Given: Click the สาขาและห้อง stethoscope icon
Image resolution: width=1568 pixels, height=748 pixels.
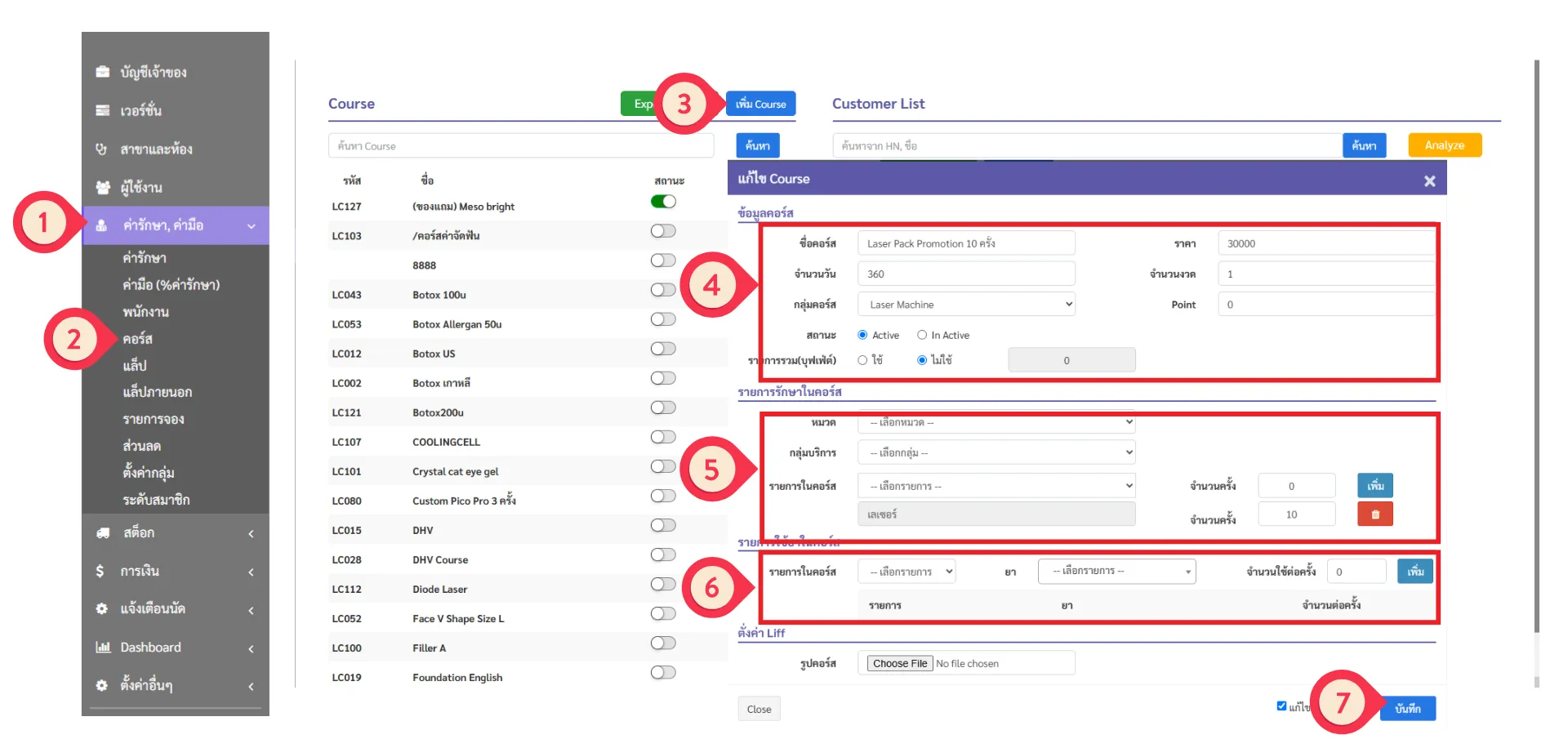Looking at the screenshot, I should 102,149.
